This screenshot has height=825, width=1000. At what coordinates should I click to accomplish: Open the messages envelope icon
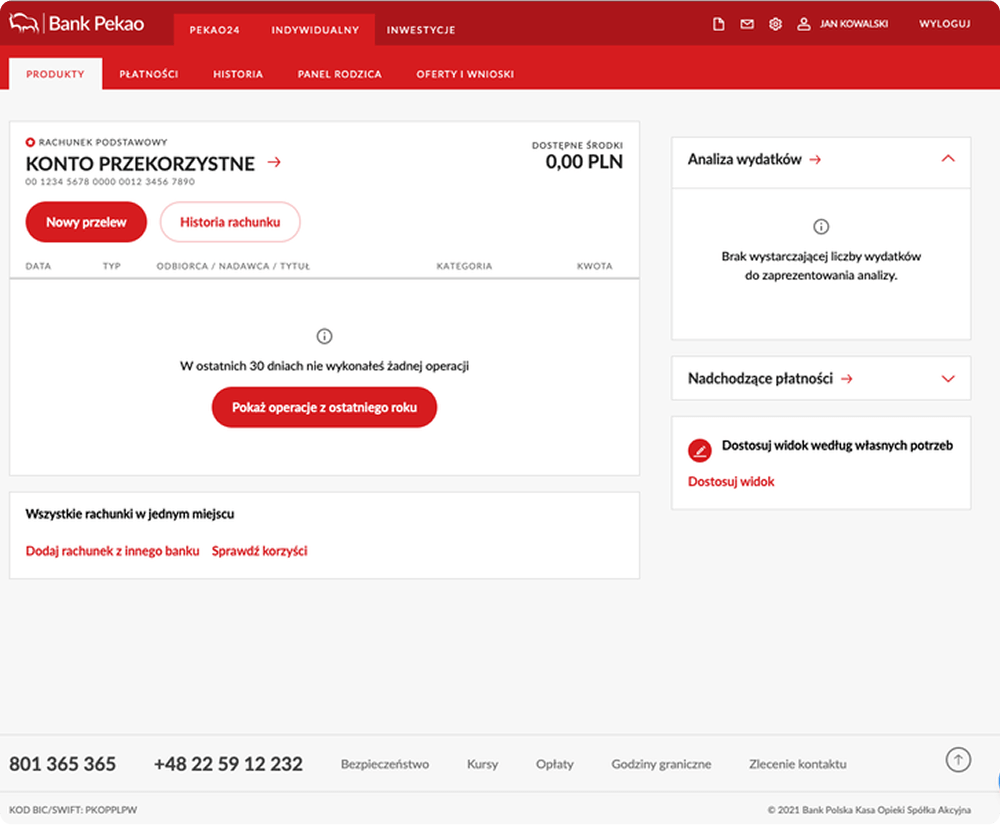coord(747,25)
